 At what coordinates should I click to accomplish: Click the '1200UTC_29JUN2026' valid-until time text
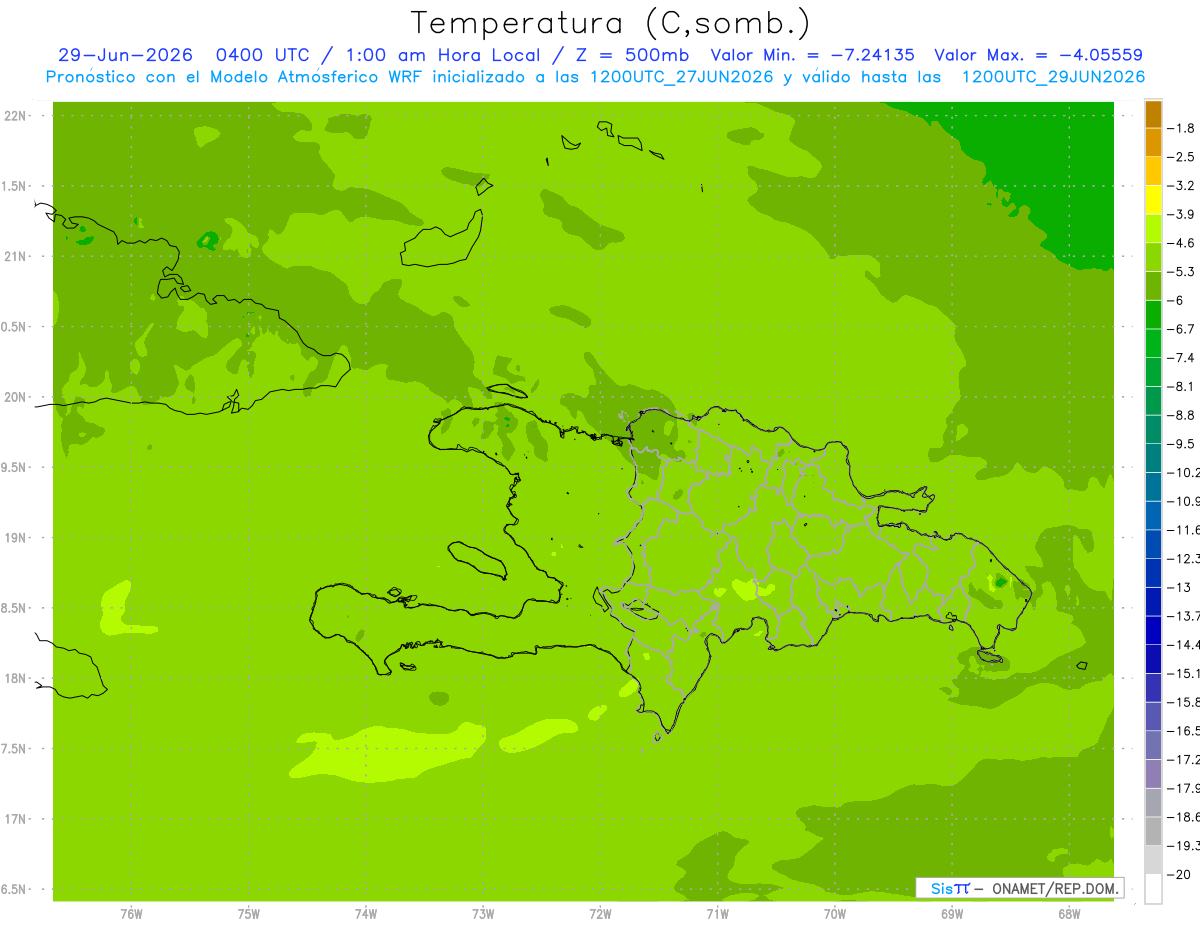[x=1053, y=77]
